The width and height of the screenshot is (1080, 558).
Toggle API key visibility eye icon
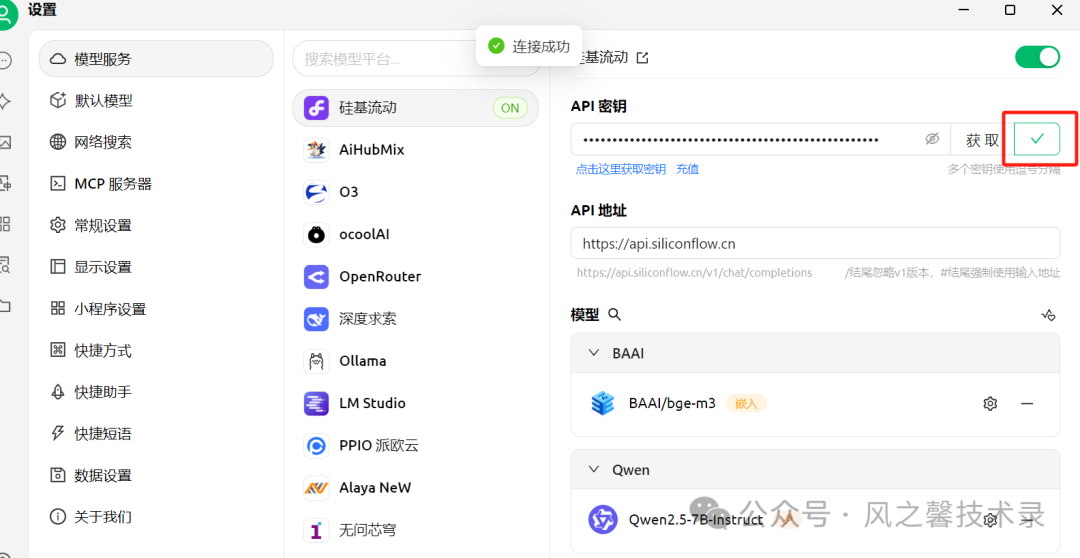pyautogui.click(x=932, y=139)
